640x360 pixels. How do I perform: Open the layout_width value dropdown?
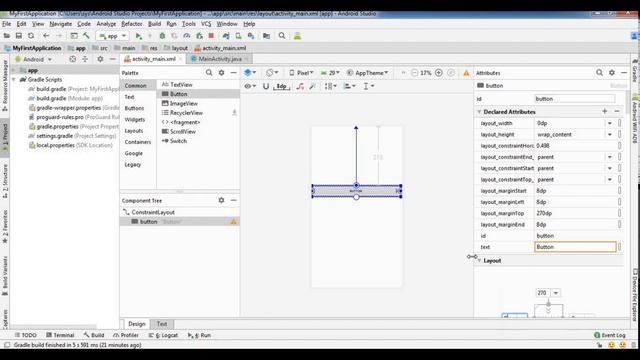click(x=610, y=123)
